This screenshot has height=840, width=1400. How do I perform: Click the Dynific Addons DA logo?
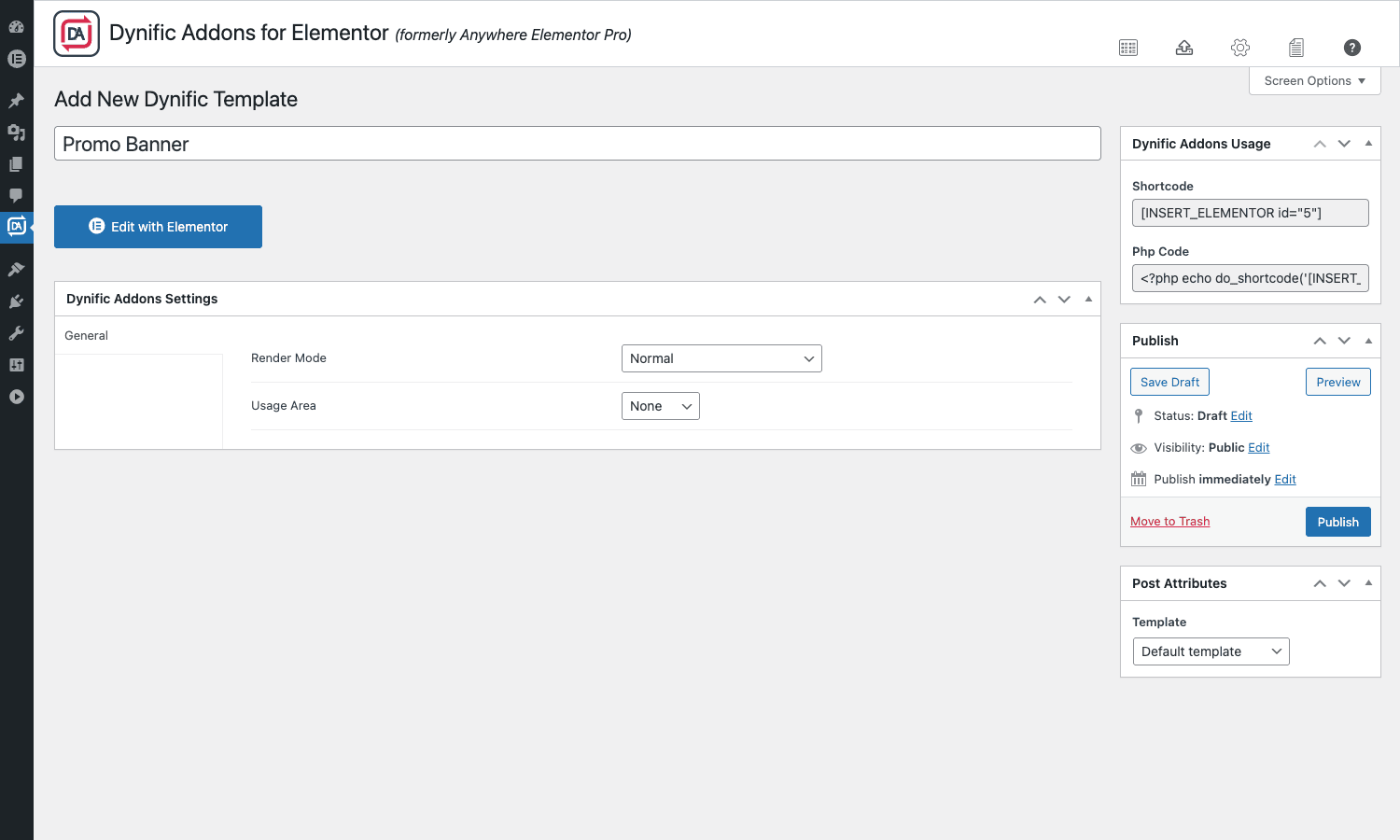coord(77,35)
